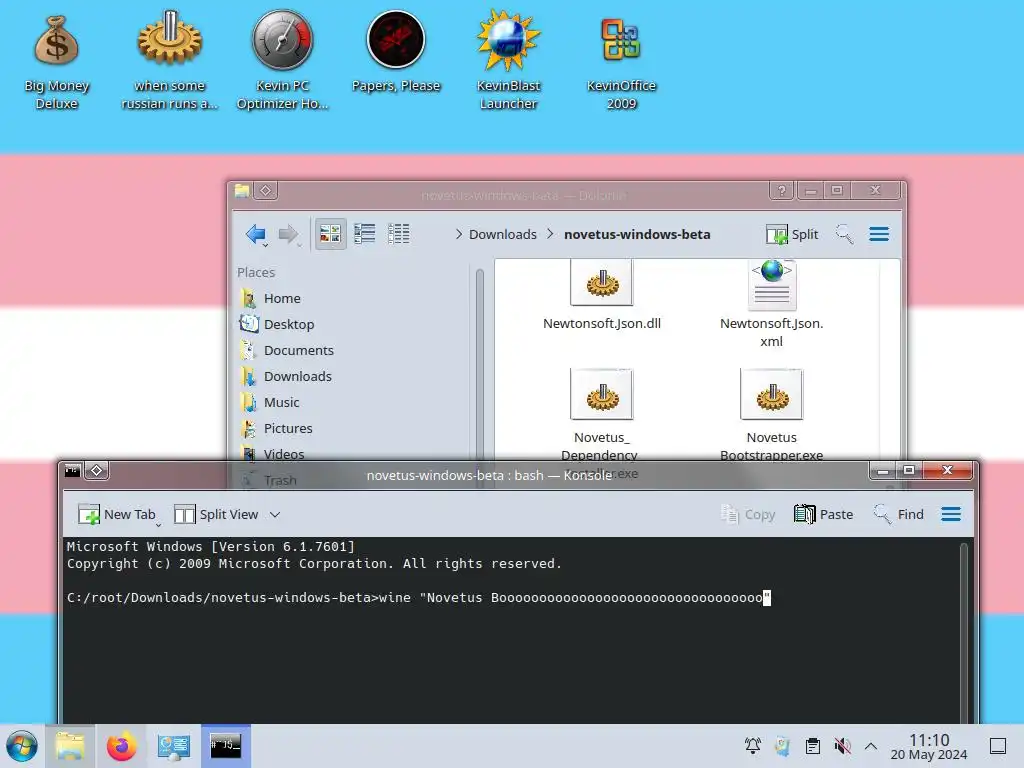This screenshot has width=1024, height=768.
Task: Open Dolphin hamburger menu
Action: pyautogui.click(x=879, y=234)
